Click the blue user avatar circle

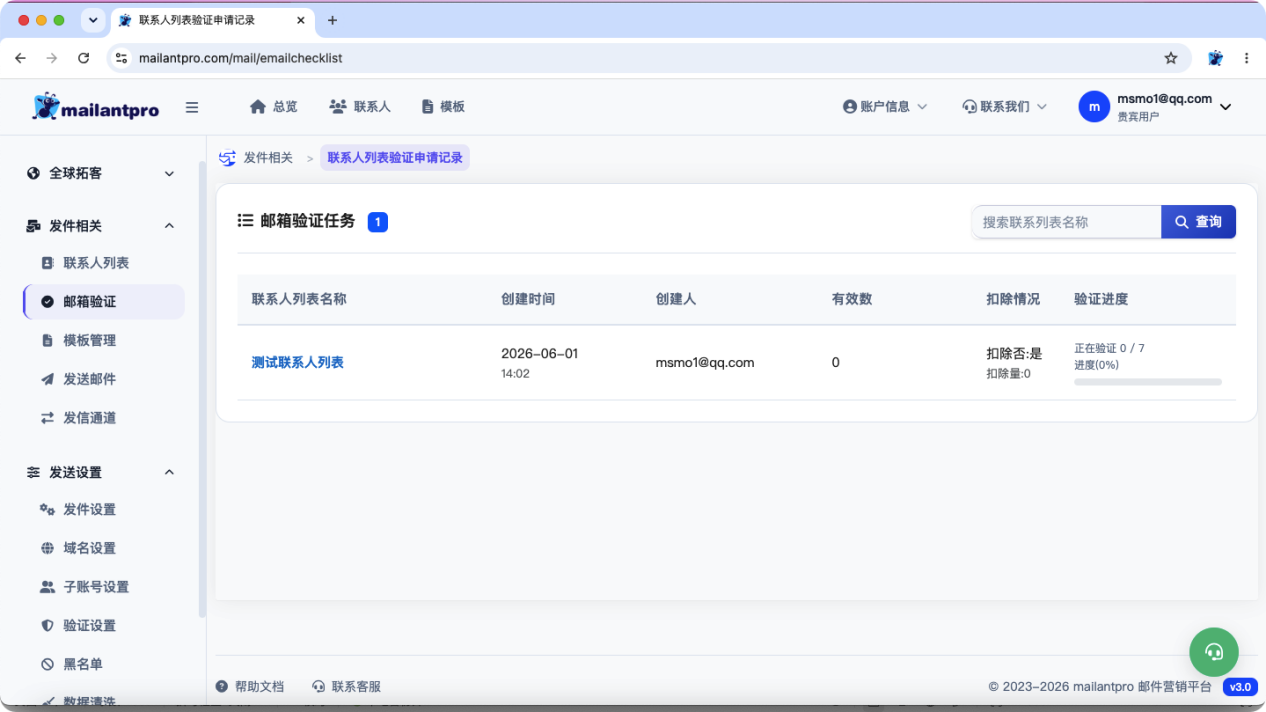(x=1094, y=107)
